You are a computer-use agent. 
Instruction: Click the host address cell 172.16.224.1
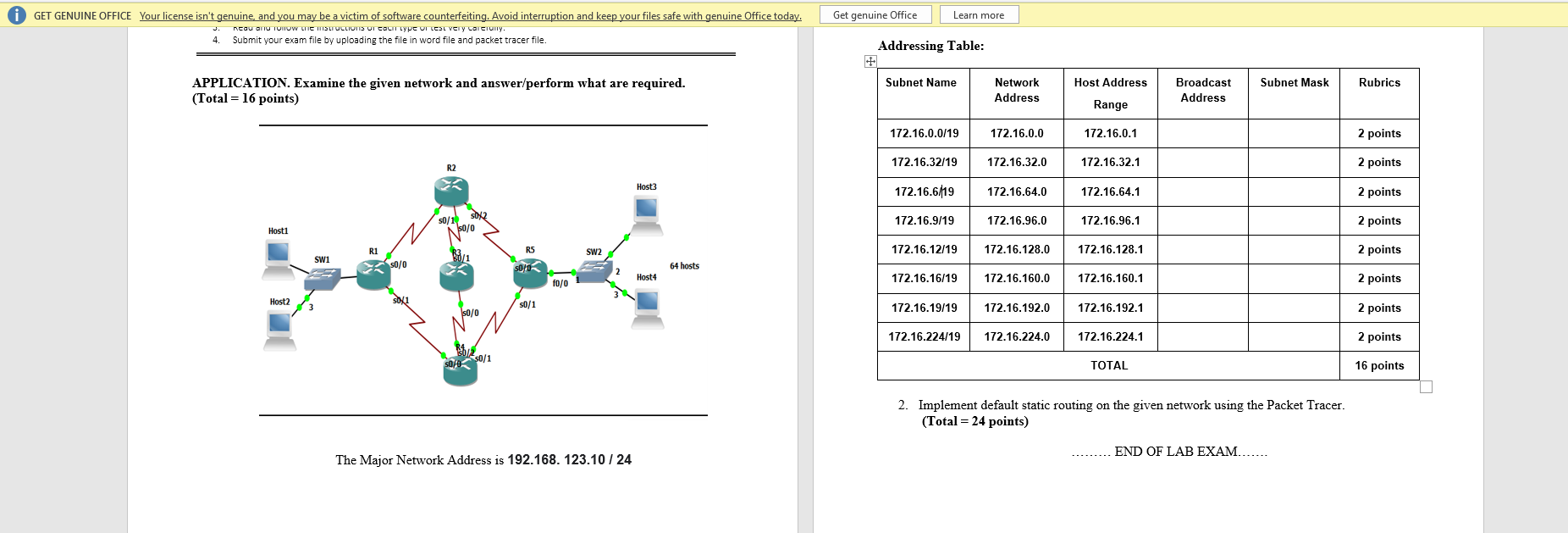[x=1111, y=337]
